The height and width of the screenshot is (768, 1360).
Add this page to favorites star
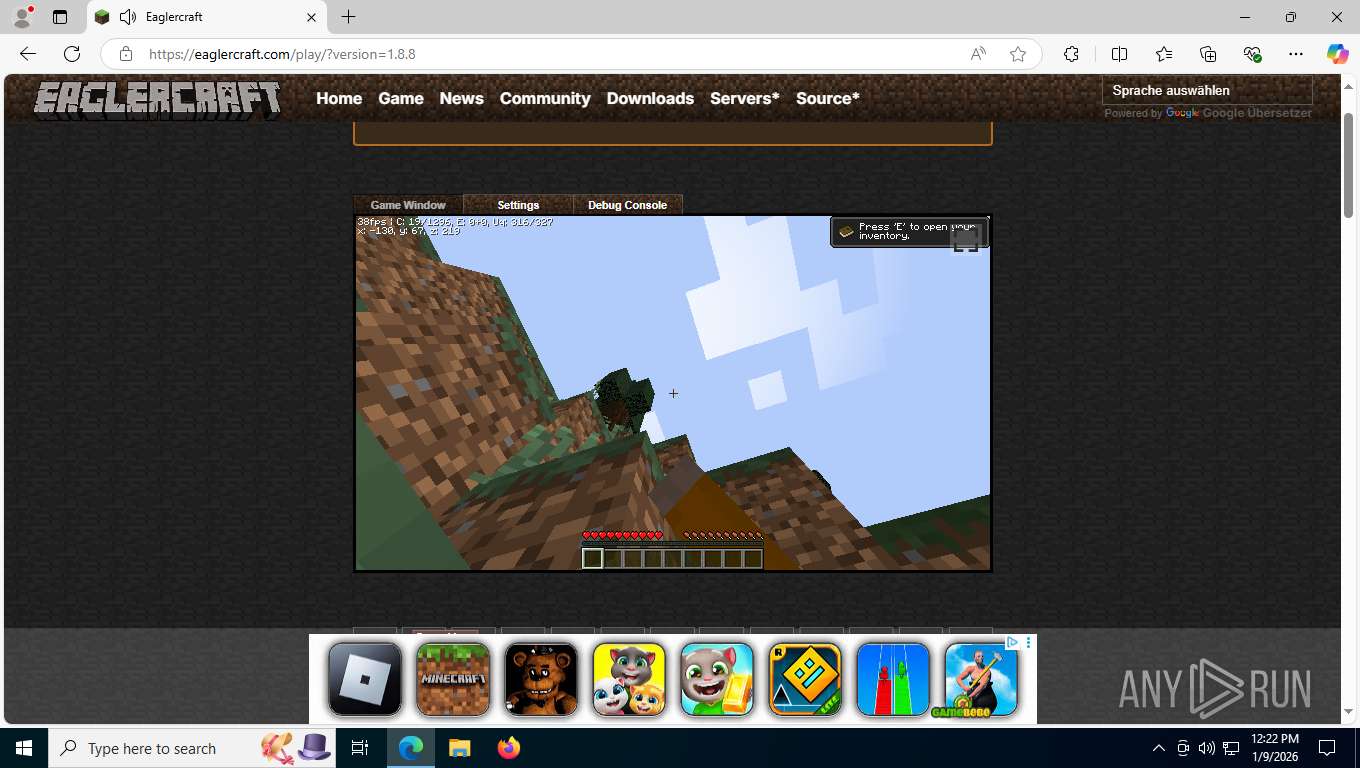(1018, 54)
